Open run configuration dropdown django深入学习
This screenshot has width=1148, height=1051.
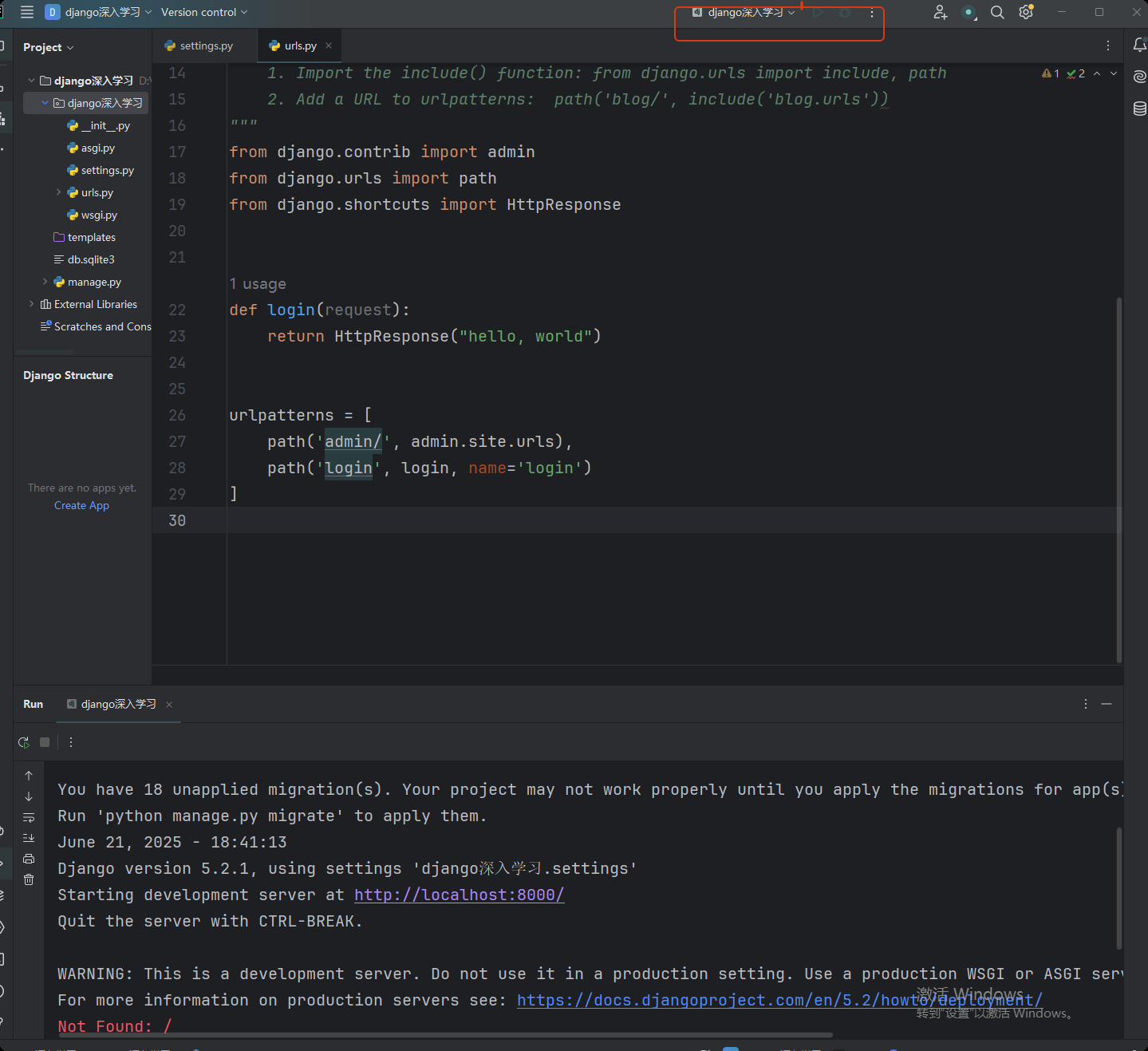[744, 12]
